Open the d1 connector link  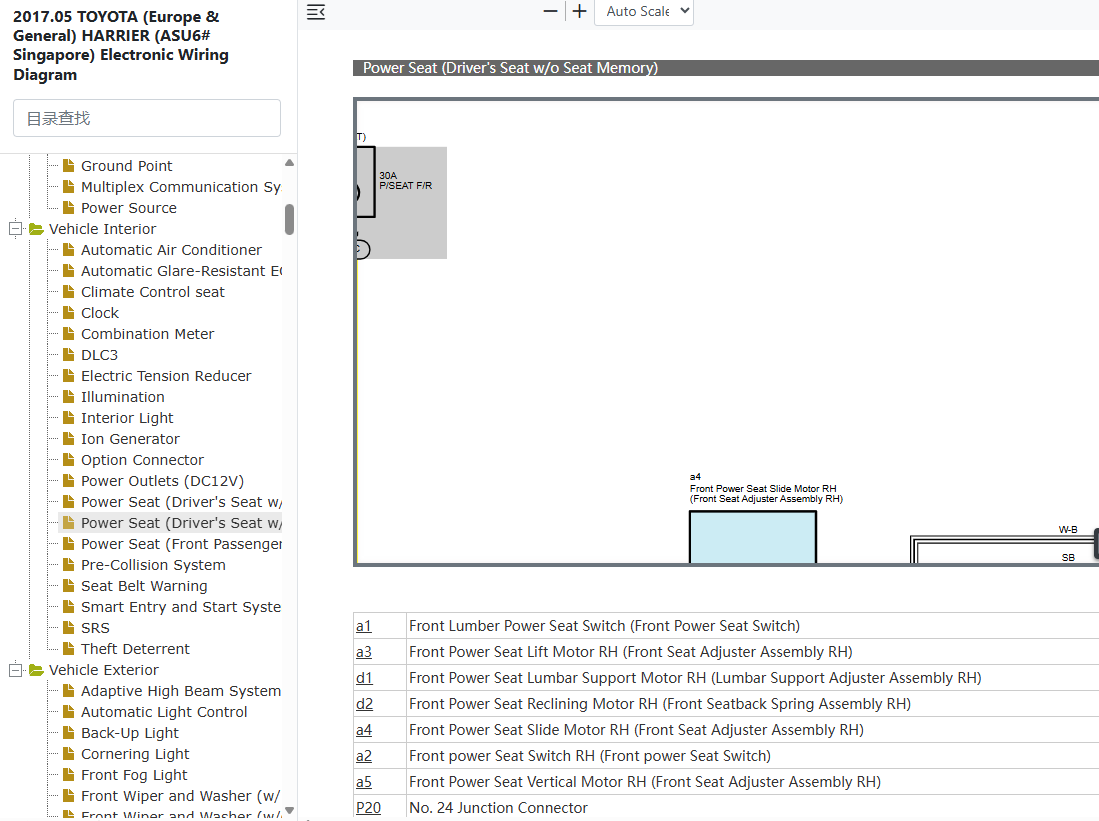tap(364, 678)
